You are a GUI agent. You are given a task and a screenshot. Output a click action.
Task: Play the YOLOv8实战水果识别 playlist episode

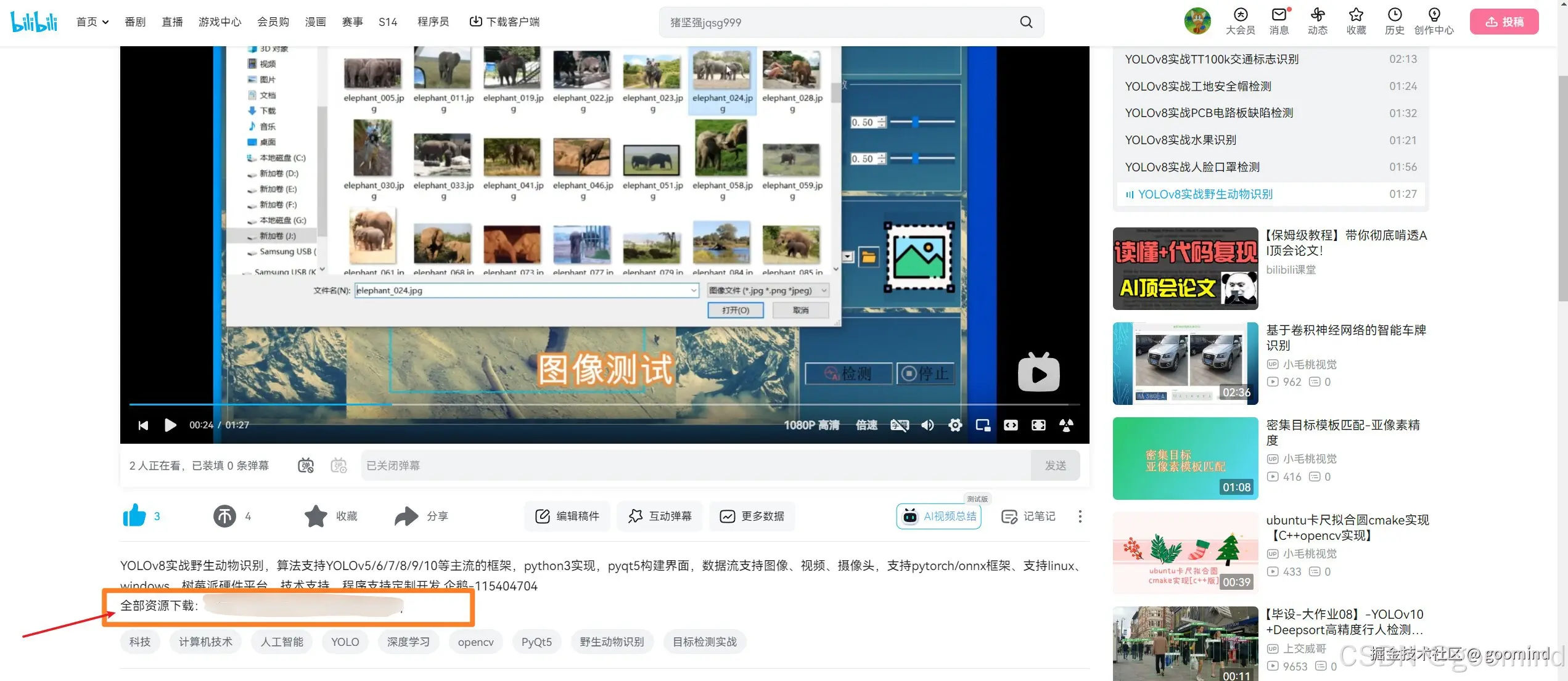click(1180, 140)
